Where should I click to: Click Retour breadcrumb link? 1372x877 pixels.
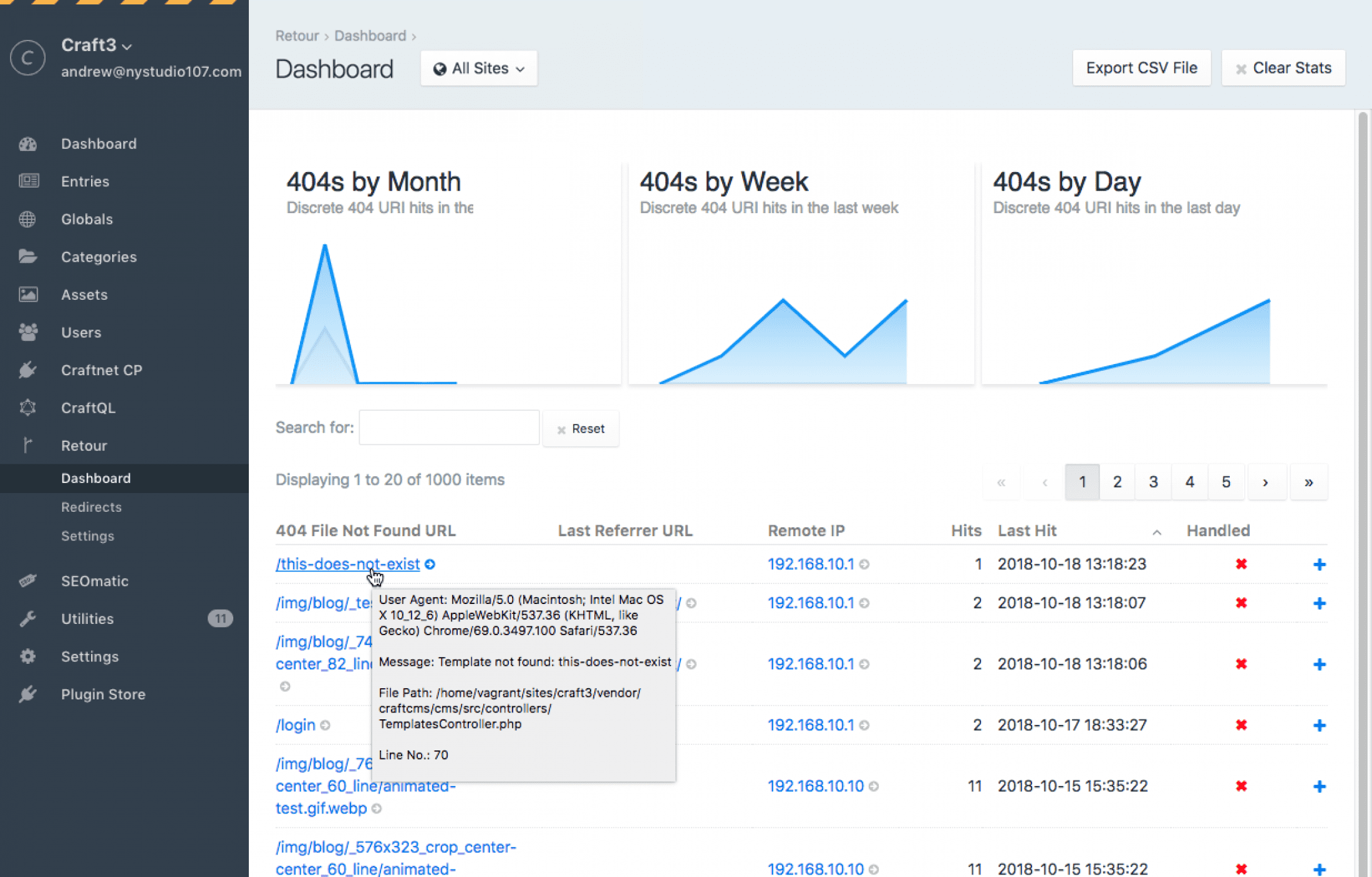297,36
